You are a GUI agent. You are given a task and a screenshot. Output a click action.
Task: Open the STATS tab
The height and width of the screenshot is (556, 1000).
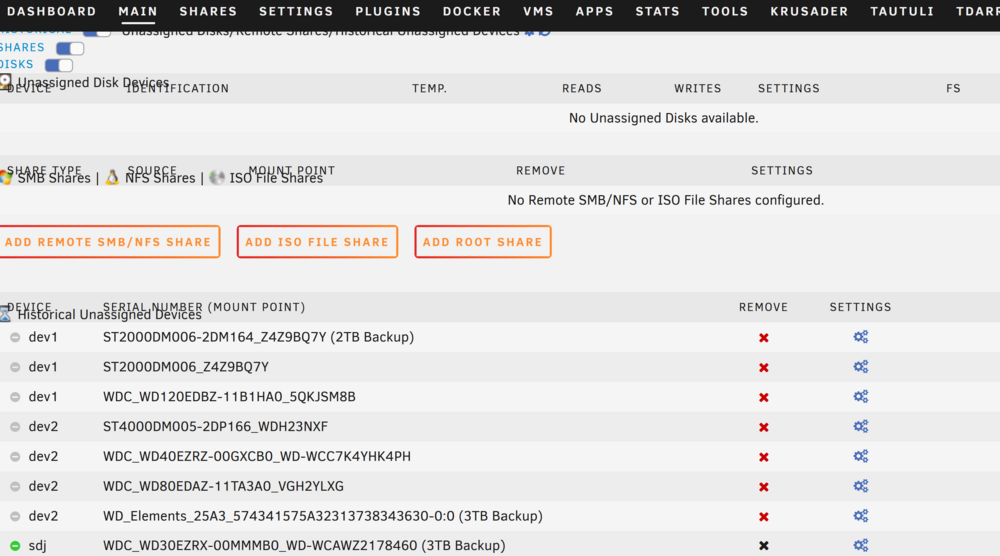tap(658, 11)
